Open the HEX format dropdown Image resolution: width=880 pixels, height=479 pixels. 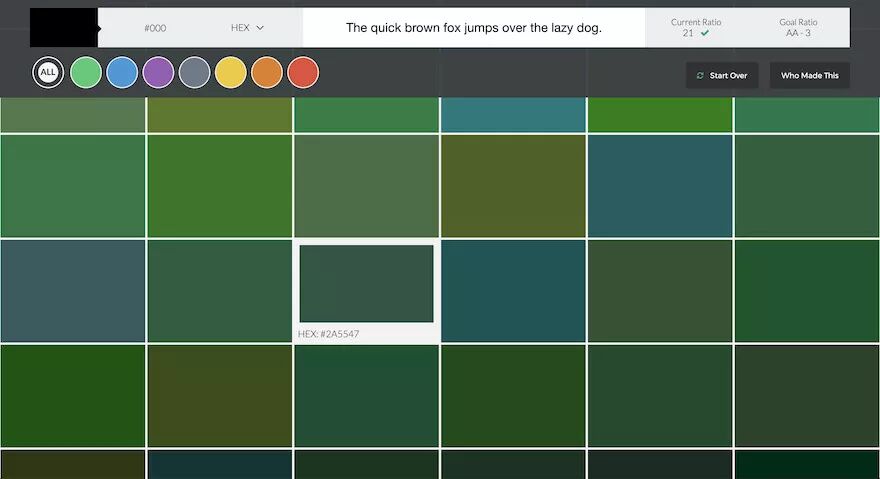coord(247,28)
